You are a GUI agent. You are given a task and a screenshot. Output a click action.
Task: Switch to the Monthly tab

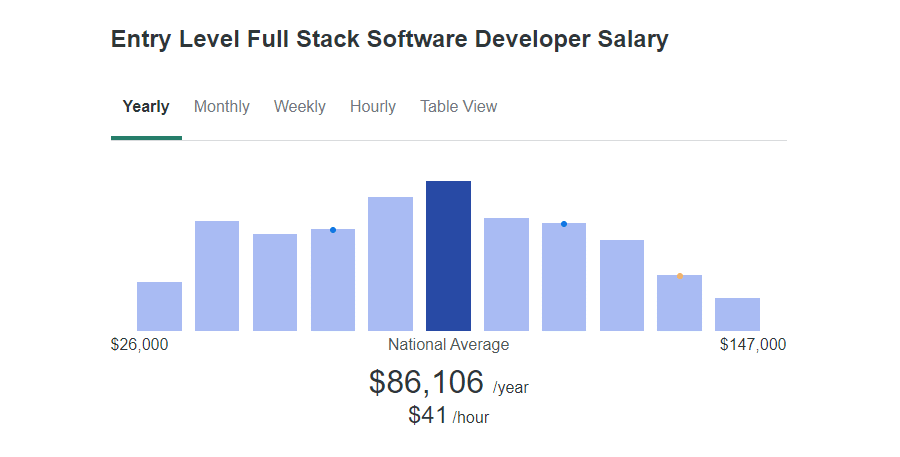(x=222, y=107)
